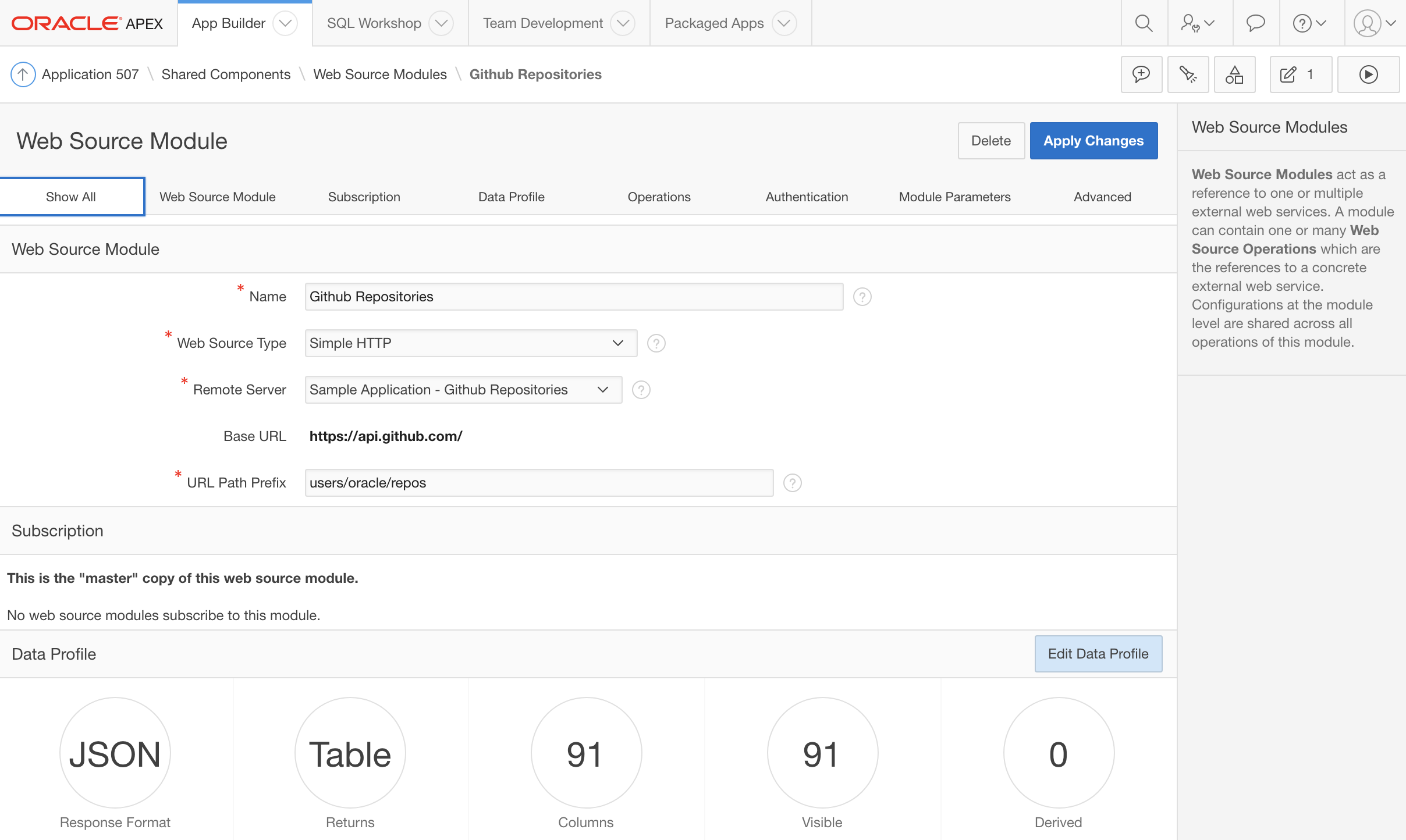Open the help question mark menu
Image resolution: width=1406 pixels, height=840 pixels.
(1309, 23)
